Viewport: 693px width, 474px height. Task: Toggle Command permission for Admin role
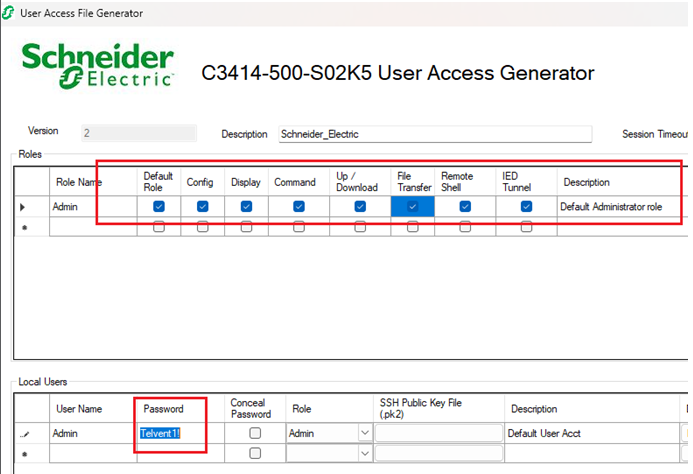click(299, 206)
